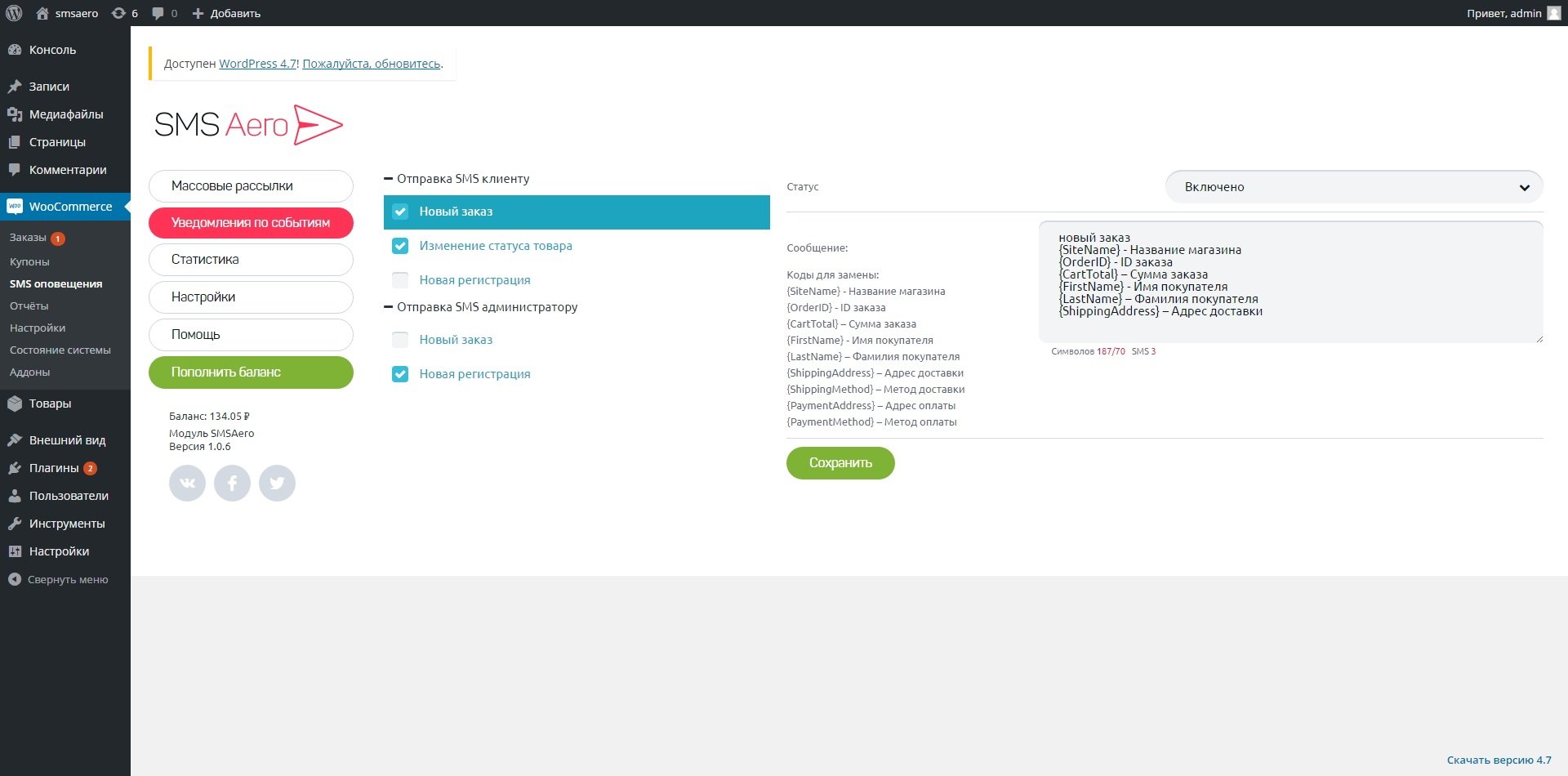Click the {PaymentMethod} – Метод оплаты code
Viewport: 1568px width, 776px height.
tap(871, 422)
